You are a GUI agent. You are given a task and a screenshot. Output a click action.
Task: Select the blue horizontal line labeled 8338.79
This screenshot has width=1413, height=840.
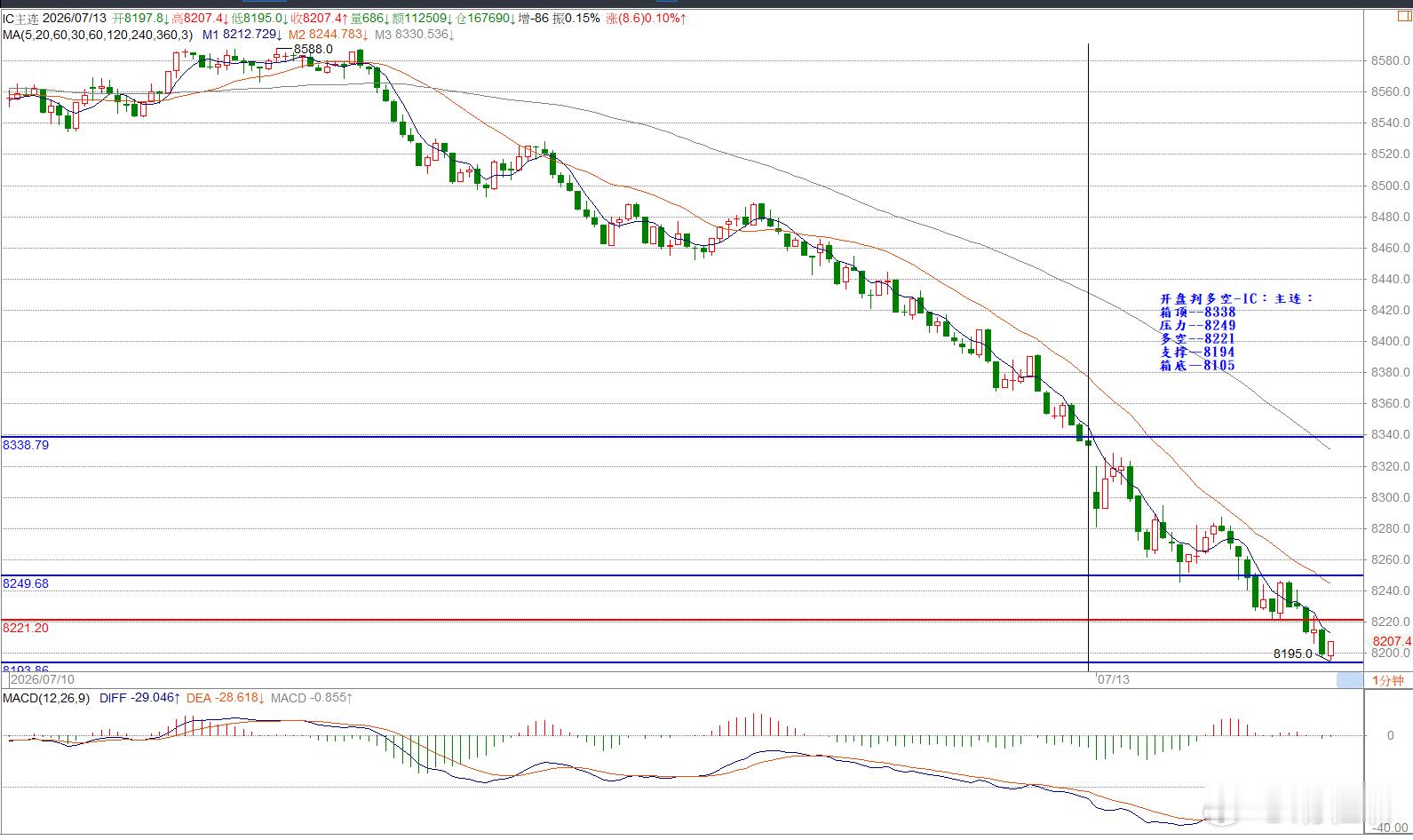(x=682, y=437)
